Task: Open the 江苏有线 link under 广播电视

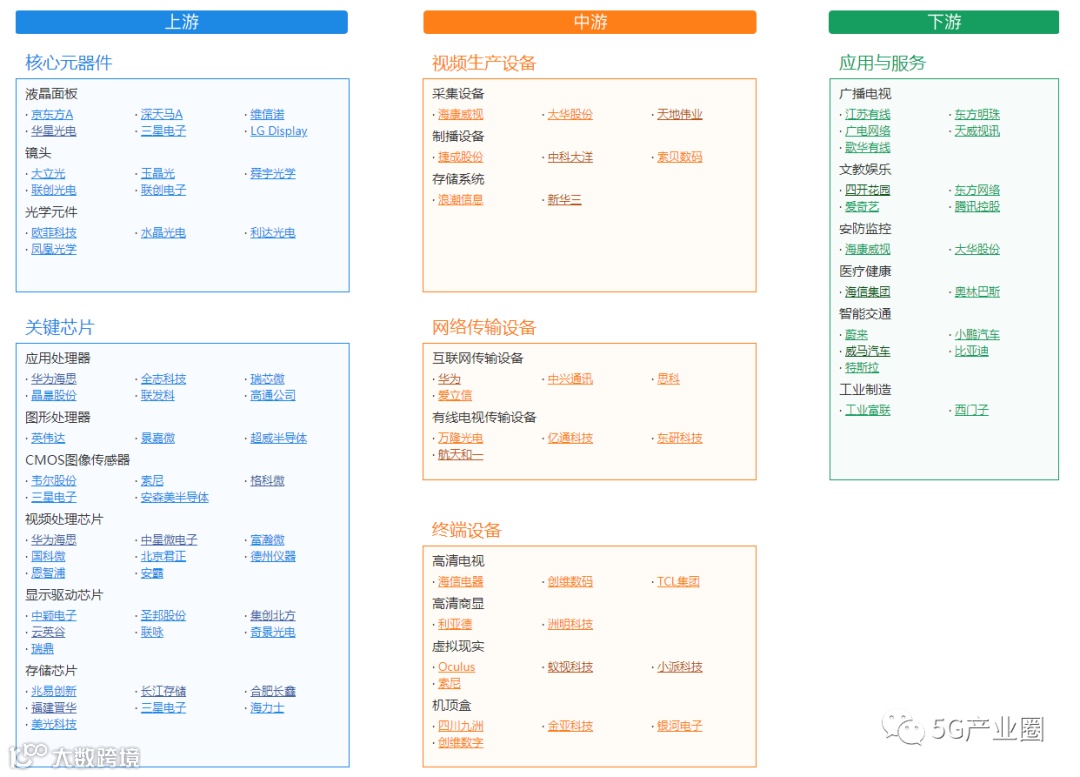Action: [x=867, y=114]
